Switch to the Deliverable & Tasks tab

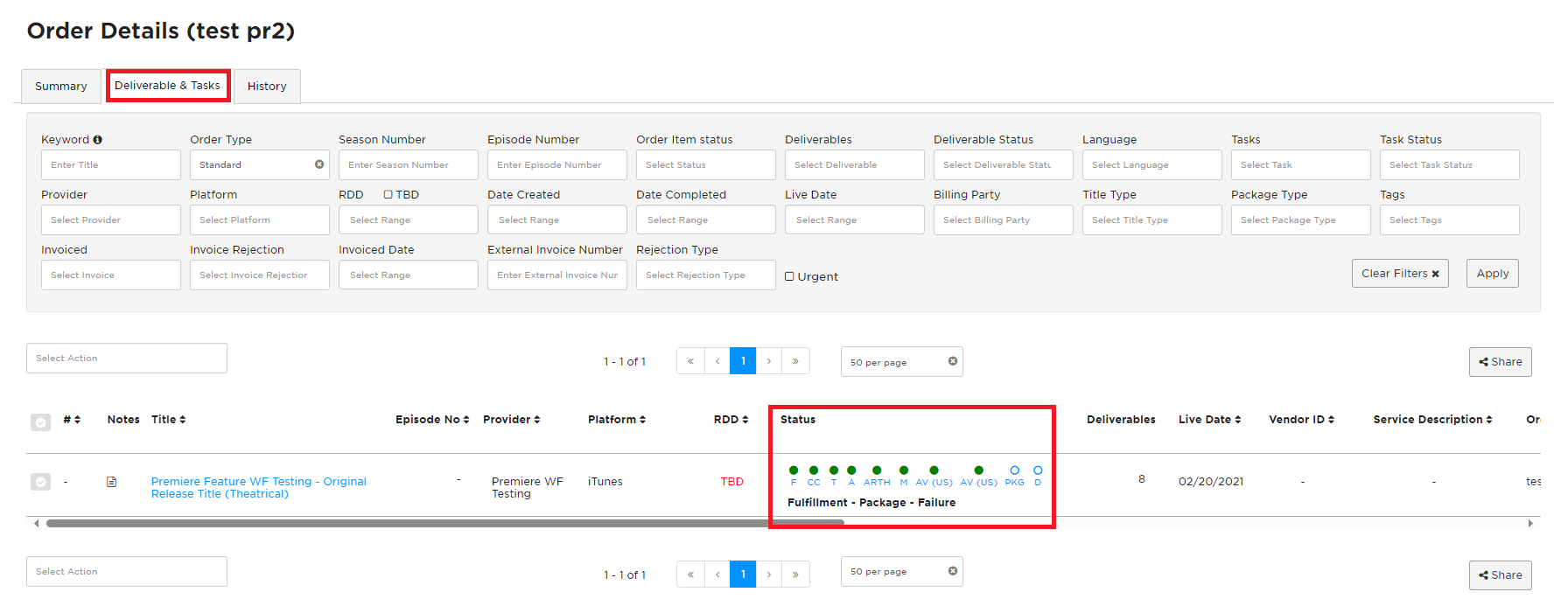pos(167,86)
